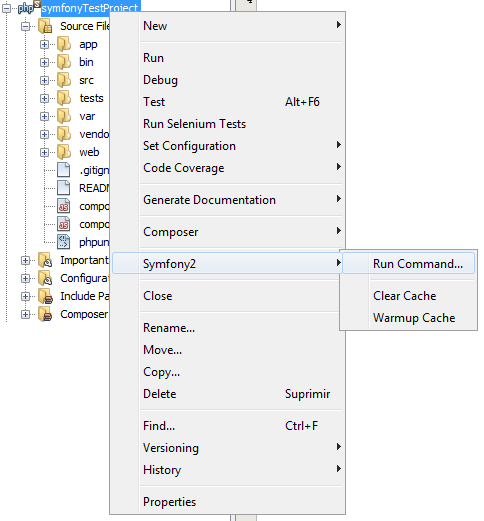Open the Versioning submenu
This screenshot has height=521, width=484.
[227, 448]
